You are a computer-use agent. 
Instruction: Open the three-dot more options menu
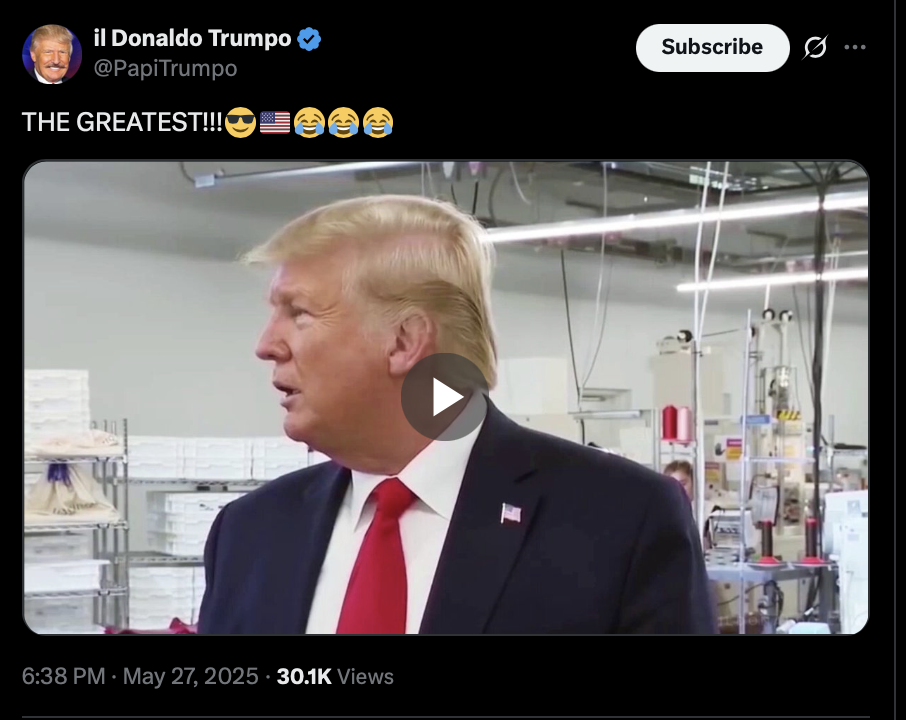point(855,47)
